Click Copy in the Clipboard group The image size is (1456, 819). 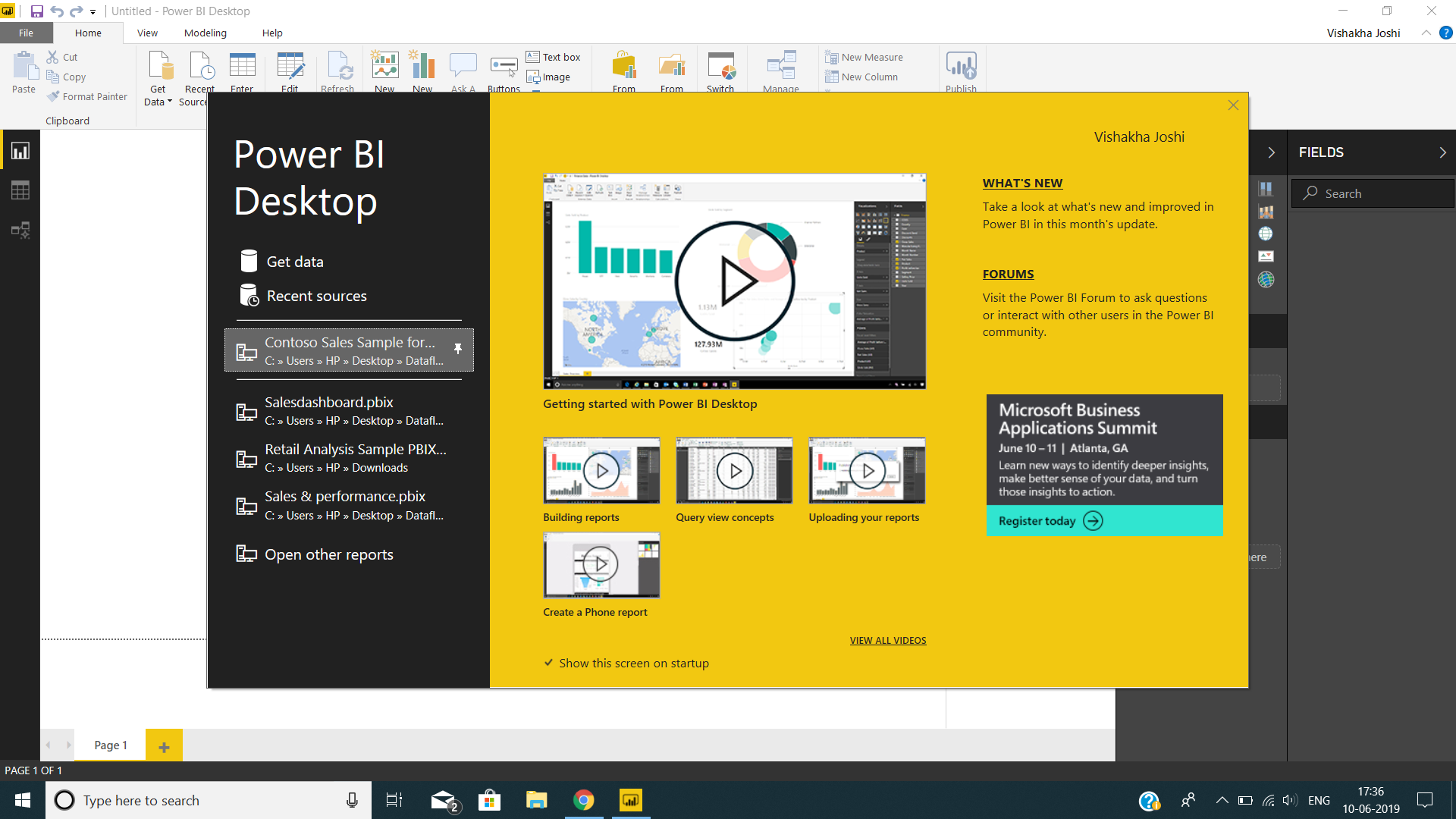point(66,77)
